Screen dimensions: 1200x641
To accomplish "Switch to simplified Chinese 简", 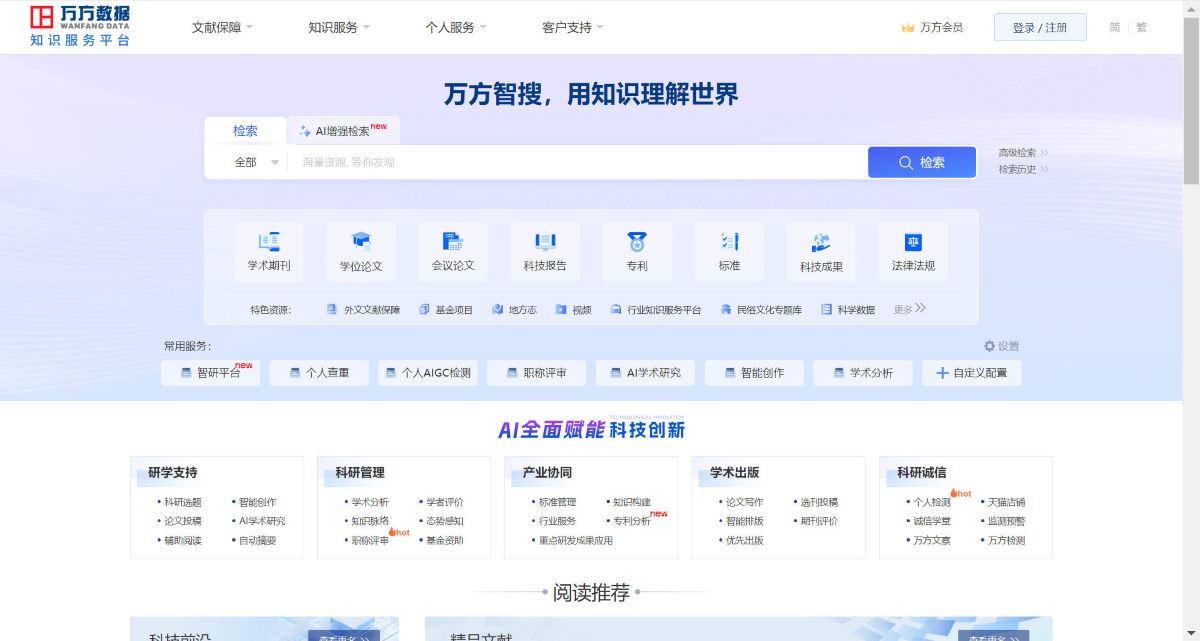I will pyautogui.click(x=1114, y=27).
